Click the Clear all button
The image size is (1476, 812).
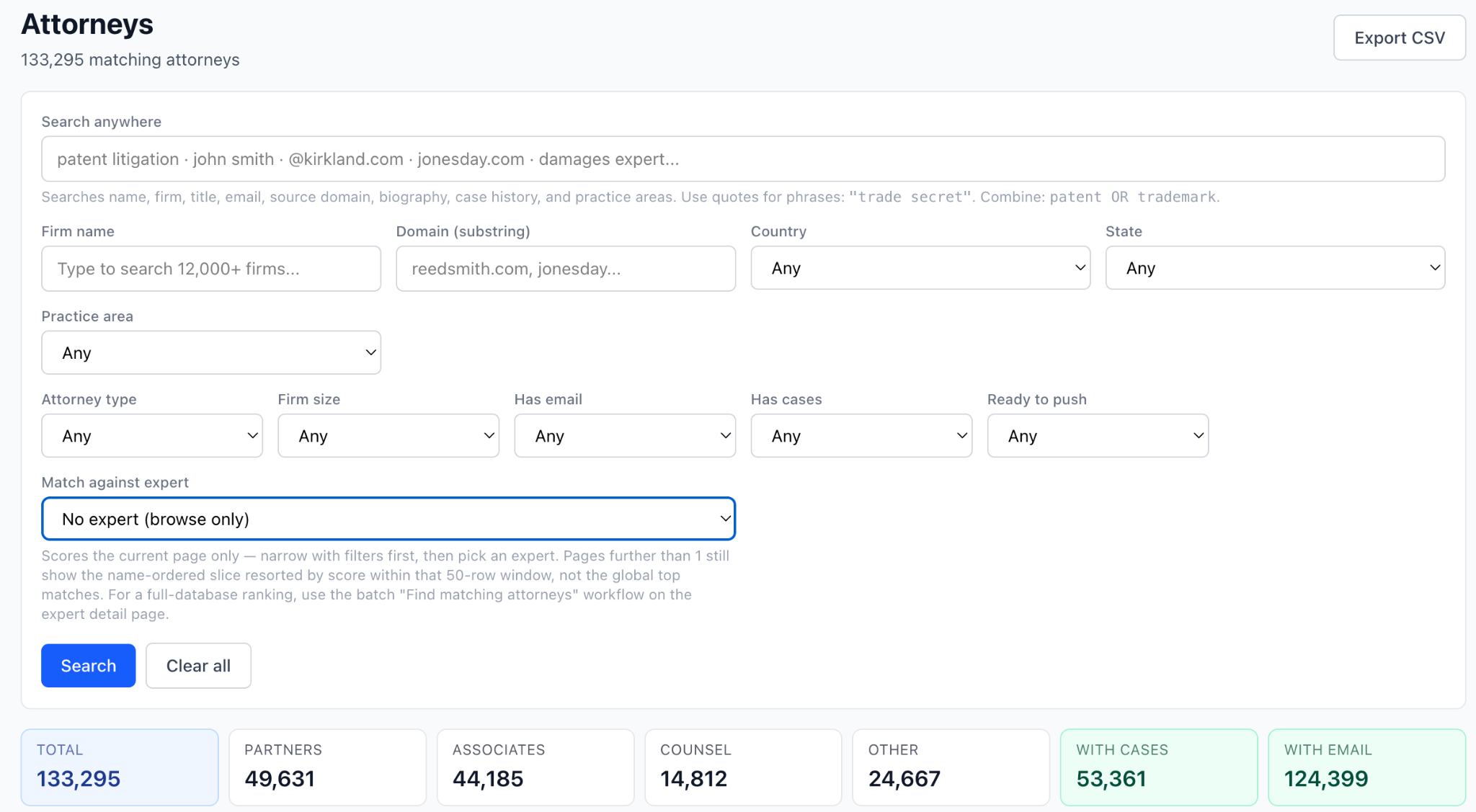tap(198, 666)
